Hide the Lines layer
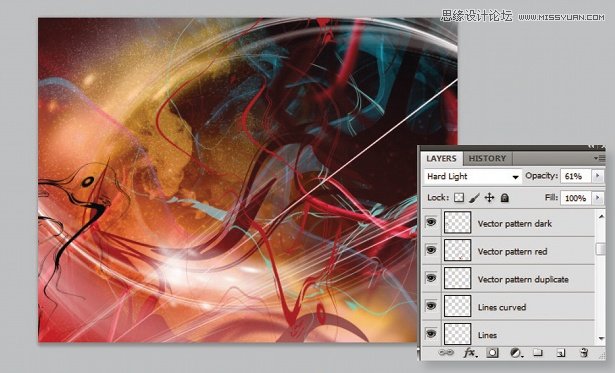Image resolution: width=615 pixels, height=373 pixels. click(x=431, y=333)
